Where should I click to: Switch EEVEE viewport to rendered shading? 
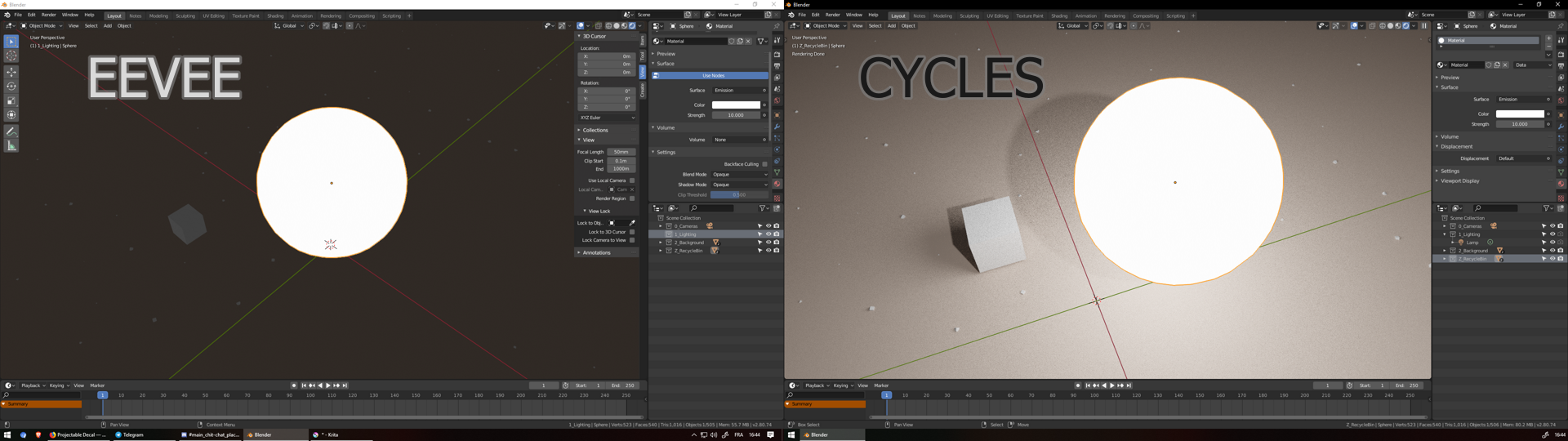coord(632,26)
